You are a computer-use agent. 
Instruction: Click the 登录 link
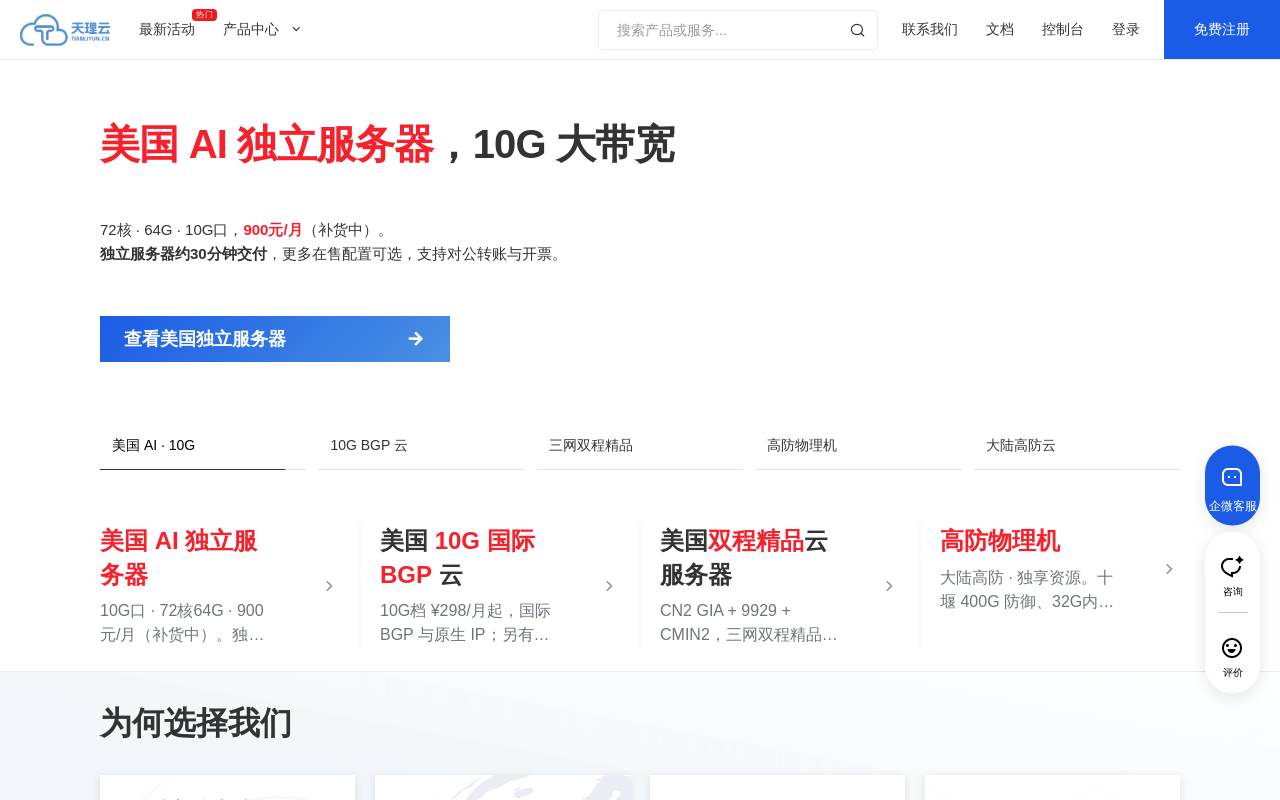pyautogui.click(x=1126, y=30)
